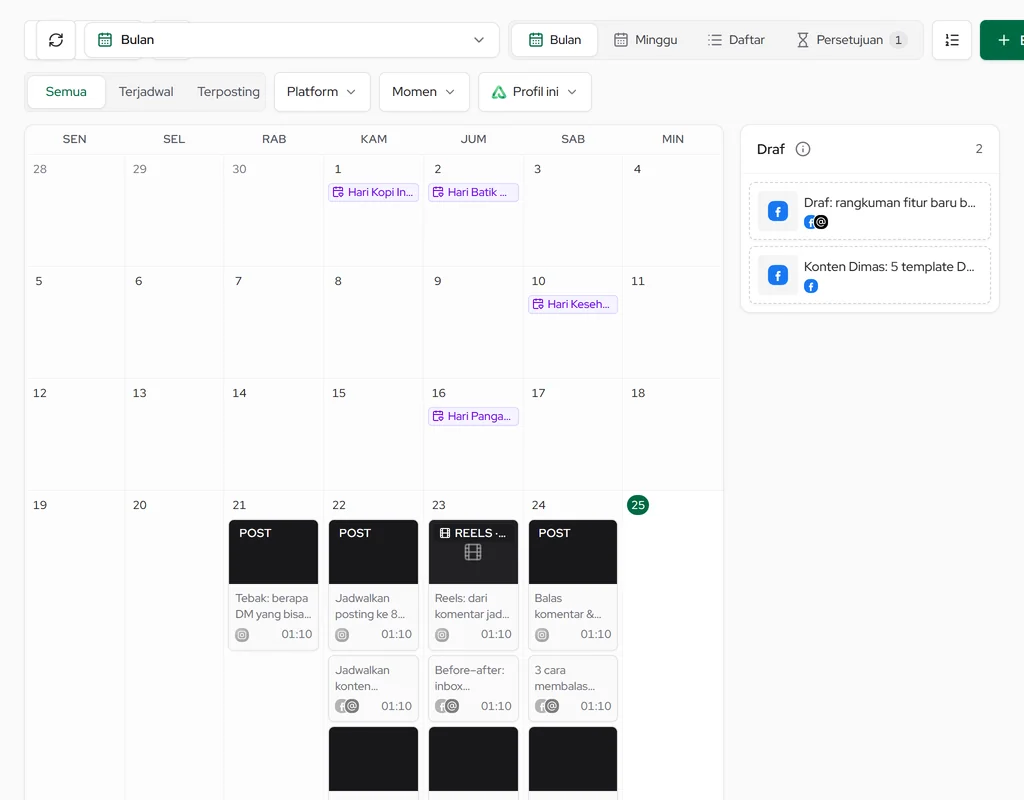Switch to the Minggu view tab
The height and width of the screenshot is (800, 1024).
645,40
